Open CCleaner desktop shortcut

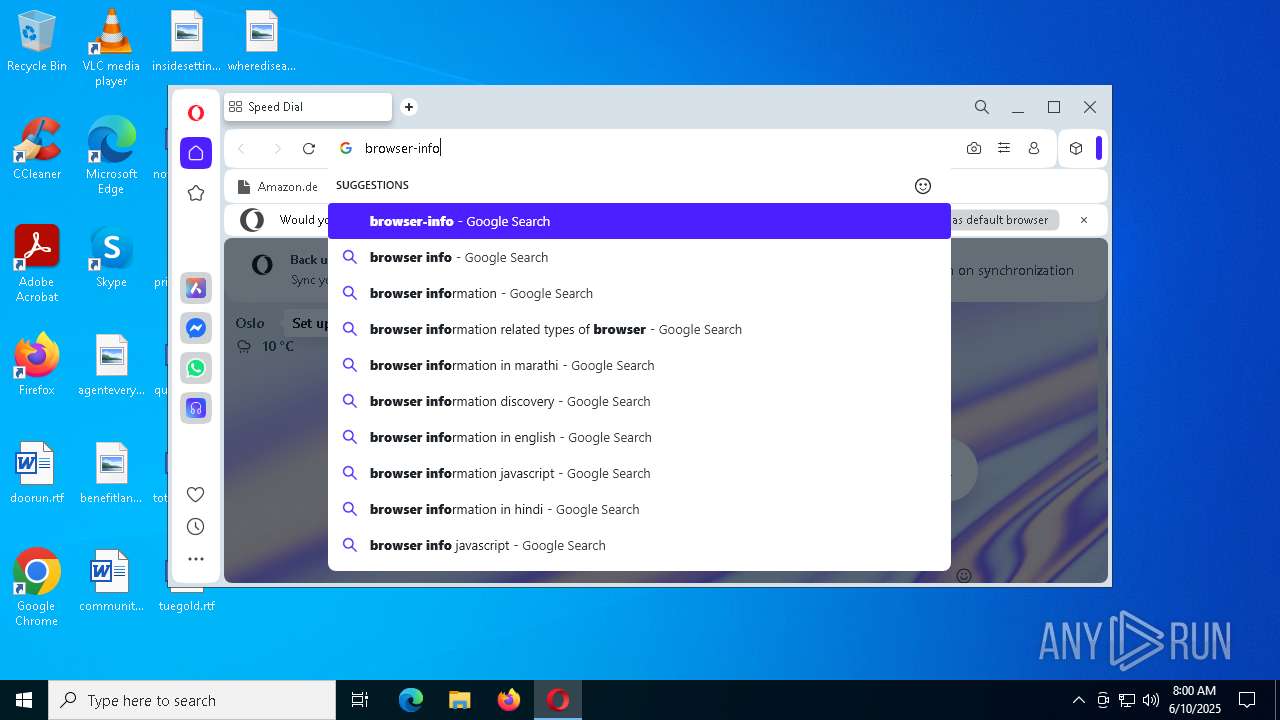[x=37, y=148]
